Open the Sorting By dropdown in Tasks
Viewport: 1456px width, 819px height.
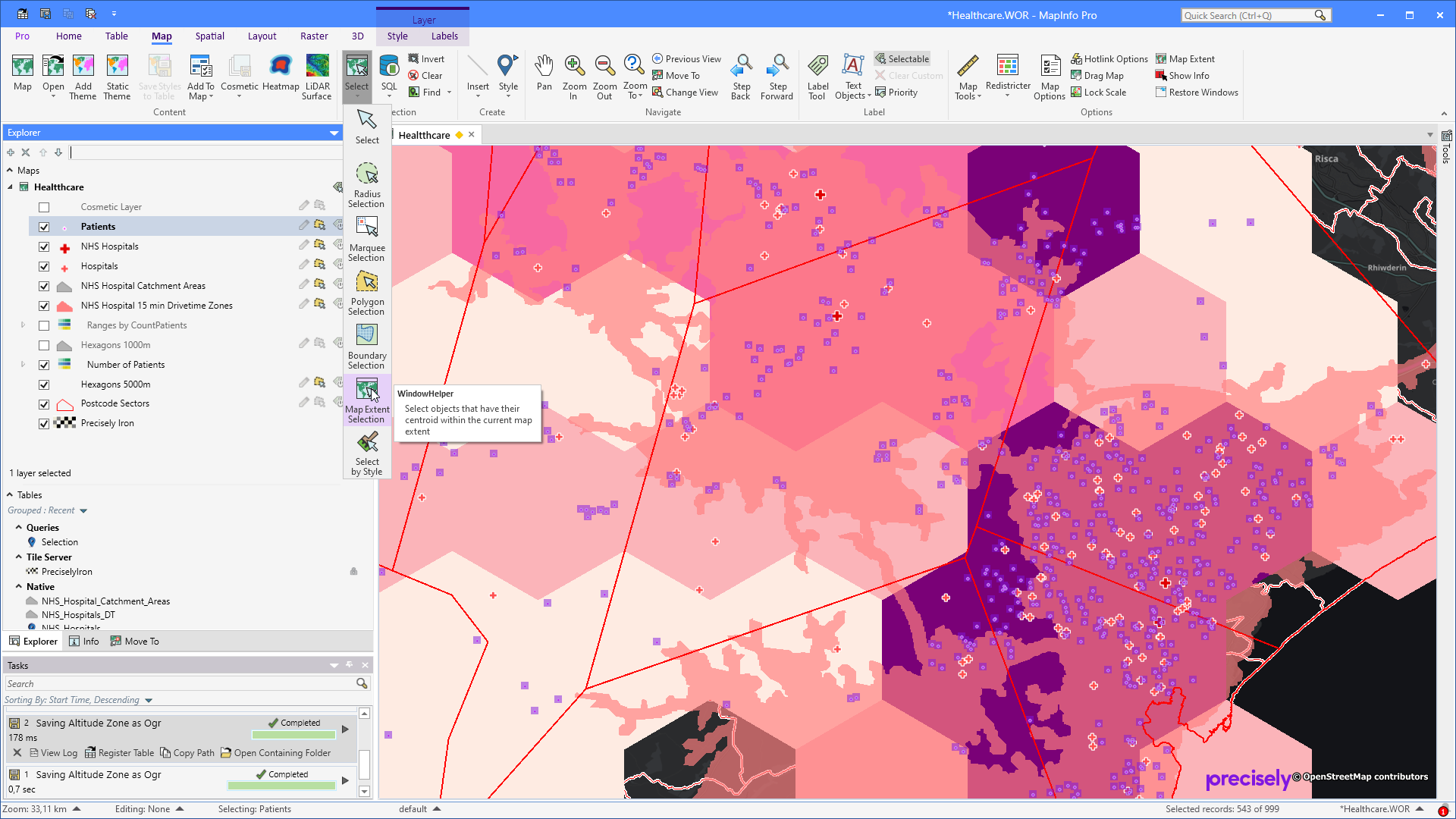click(149, 701)
